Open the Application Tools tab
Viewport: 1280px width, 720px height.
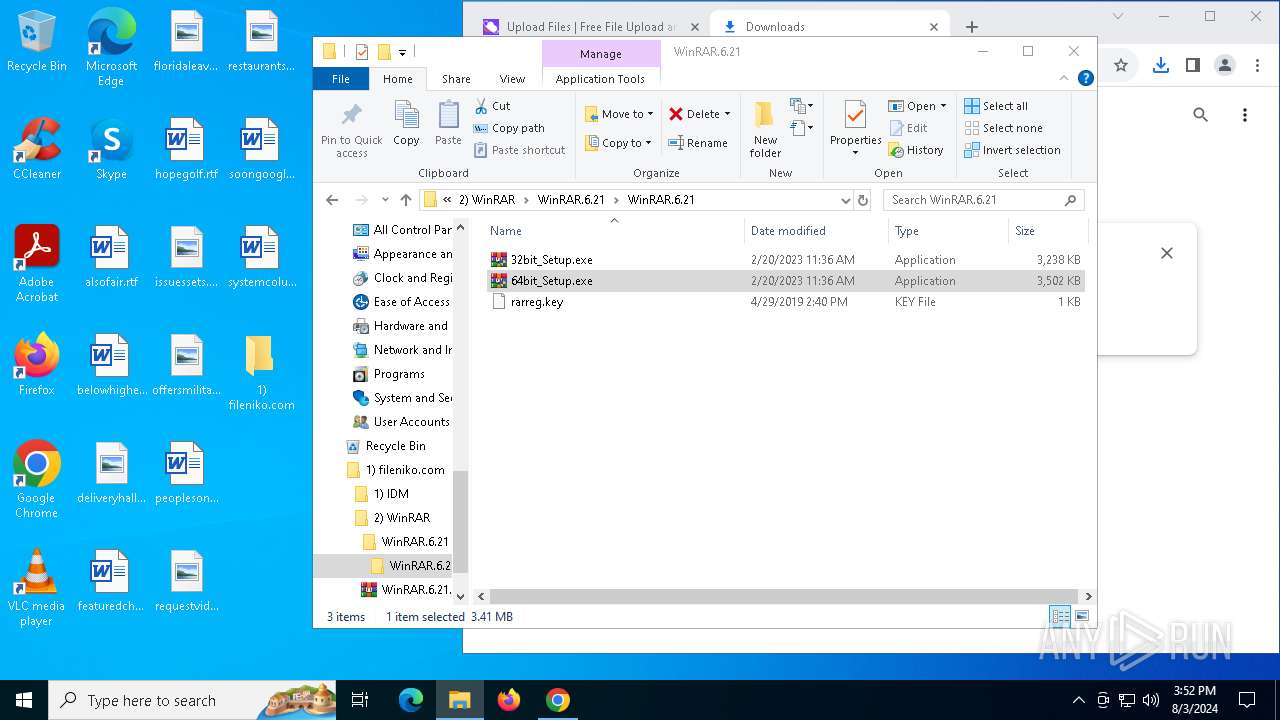[x=600, y=79]
